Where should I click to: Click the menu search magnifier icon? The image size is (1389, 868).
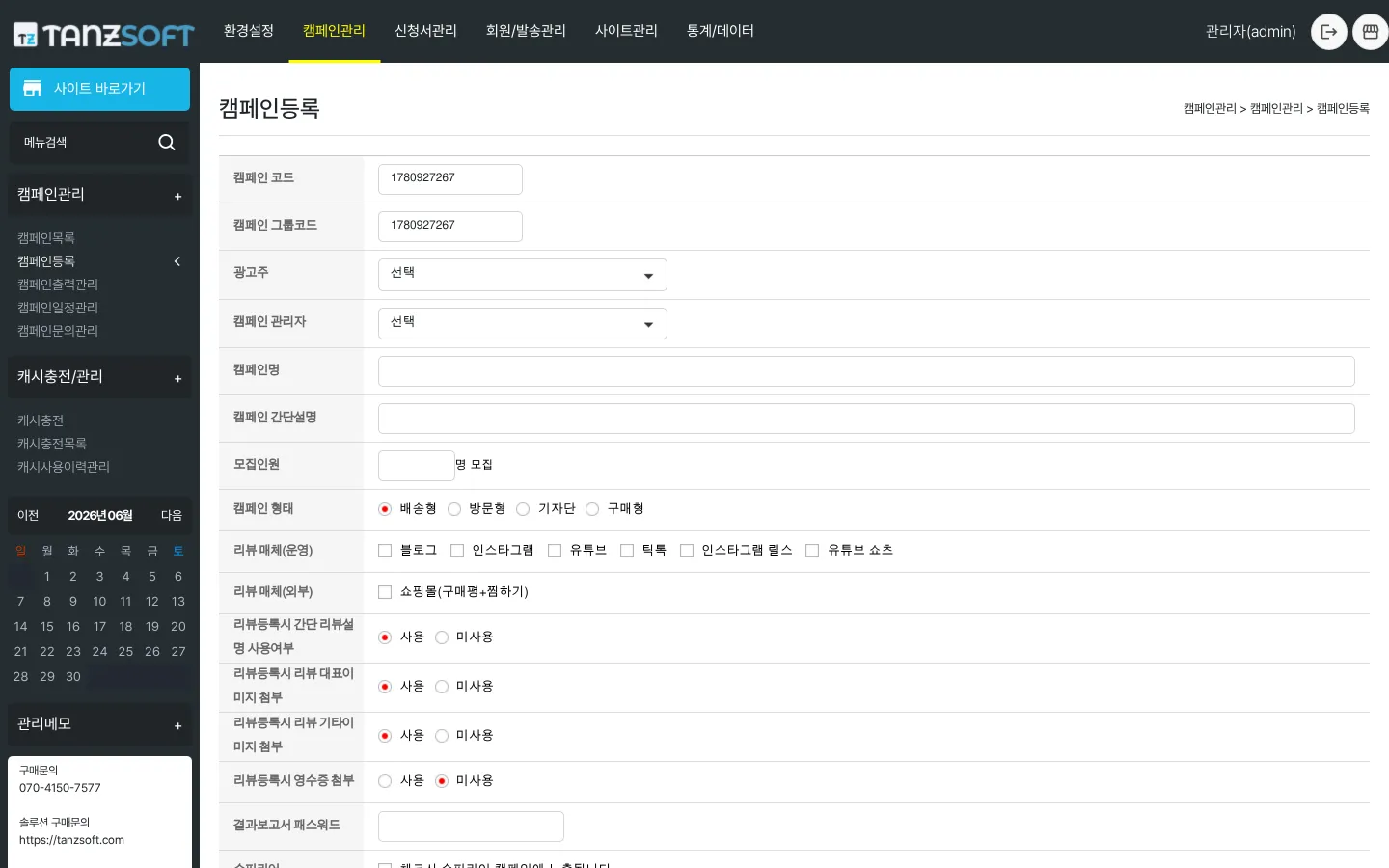tap(167, 143)
